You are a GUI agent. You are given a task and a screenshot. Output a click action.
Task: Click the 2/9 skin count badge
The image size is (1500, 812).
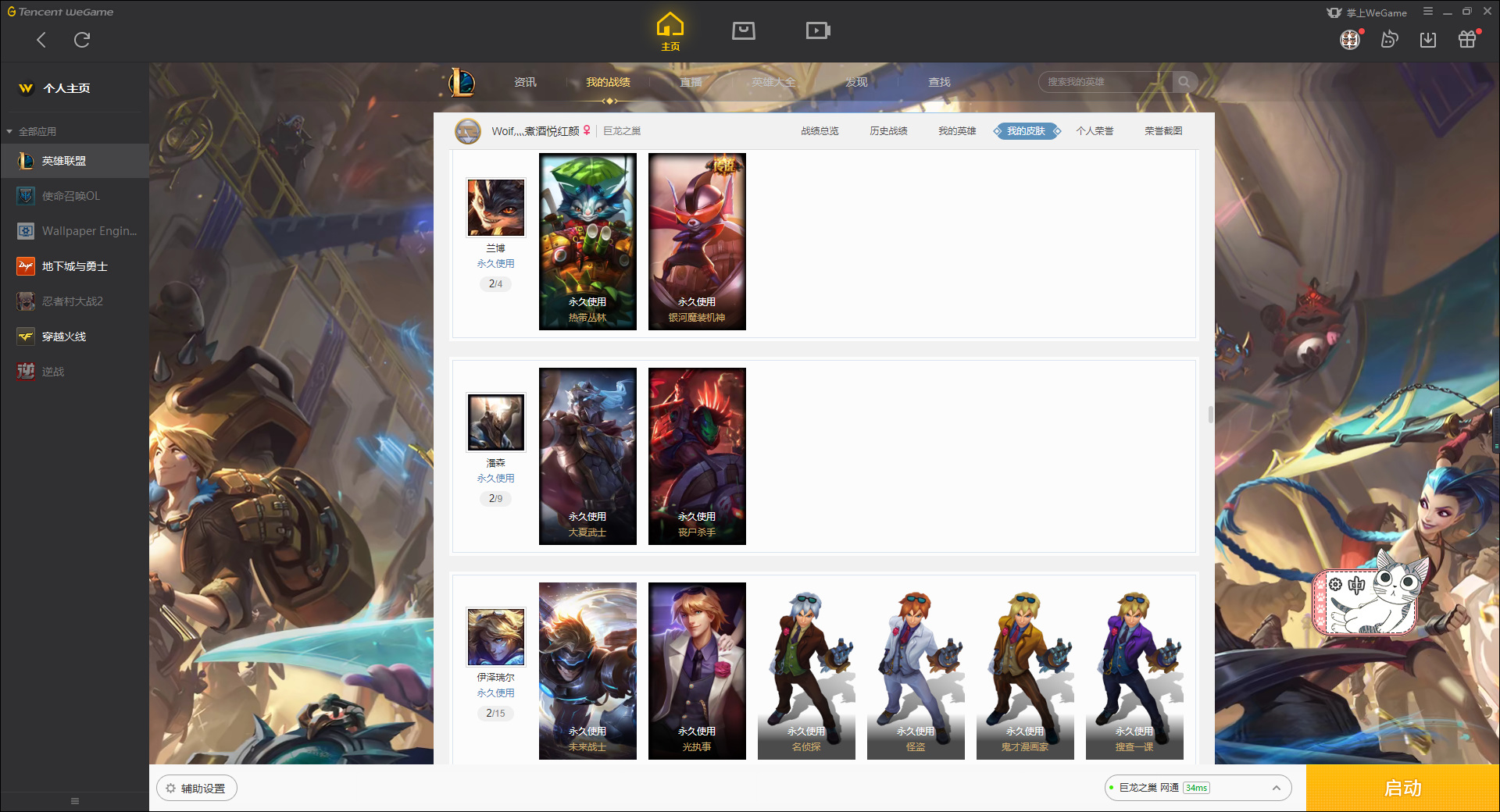tap(495, 498)
